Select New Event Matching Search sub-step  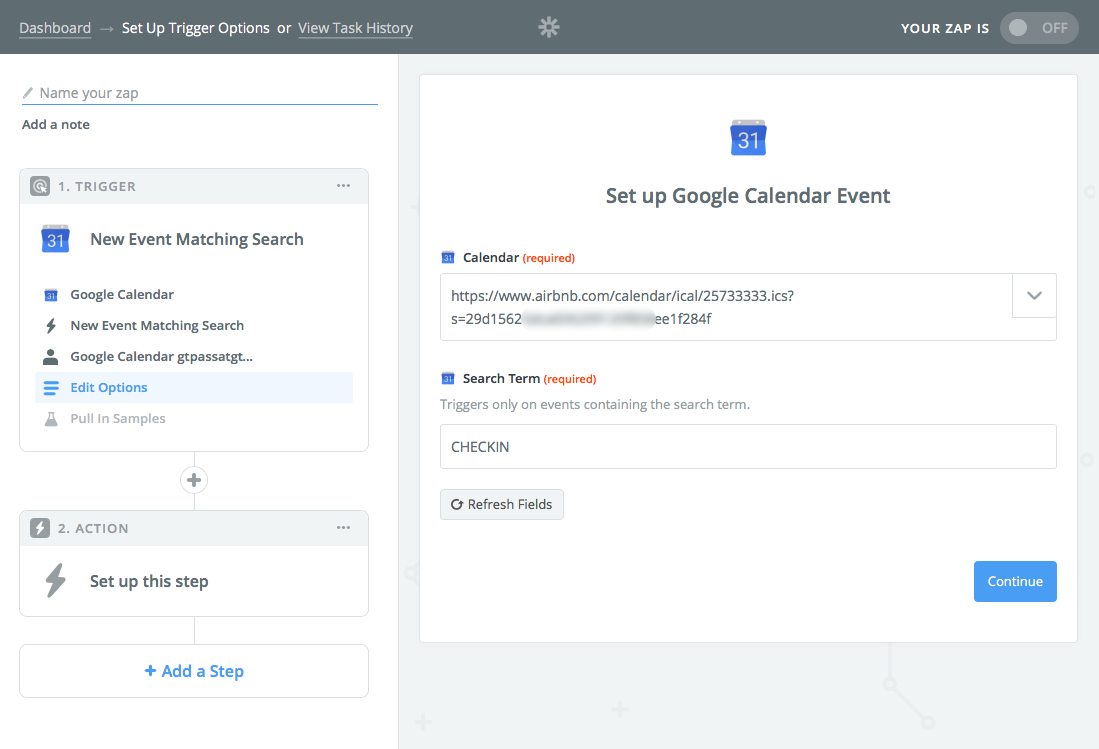click(x=194, y=325)
